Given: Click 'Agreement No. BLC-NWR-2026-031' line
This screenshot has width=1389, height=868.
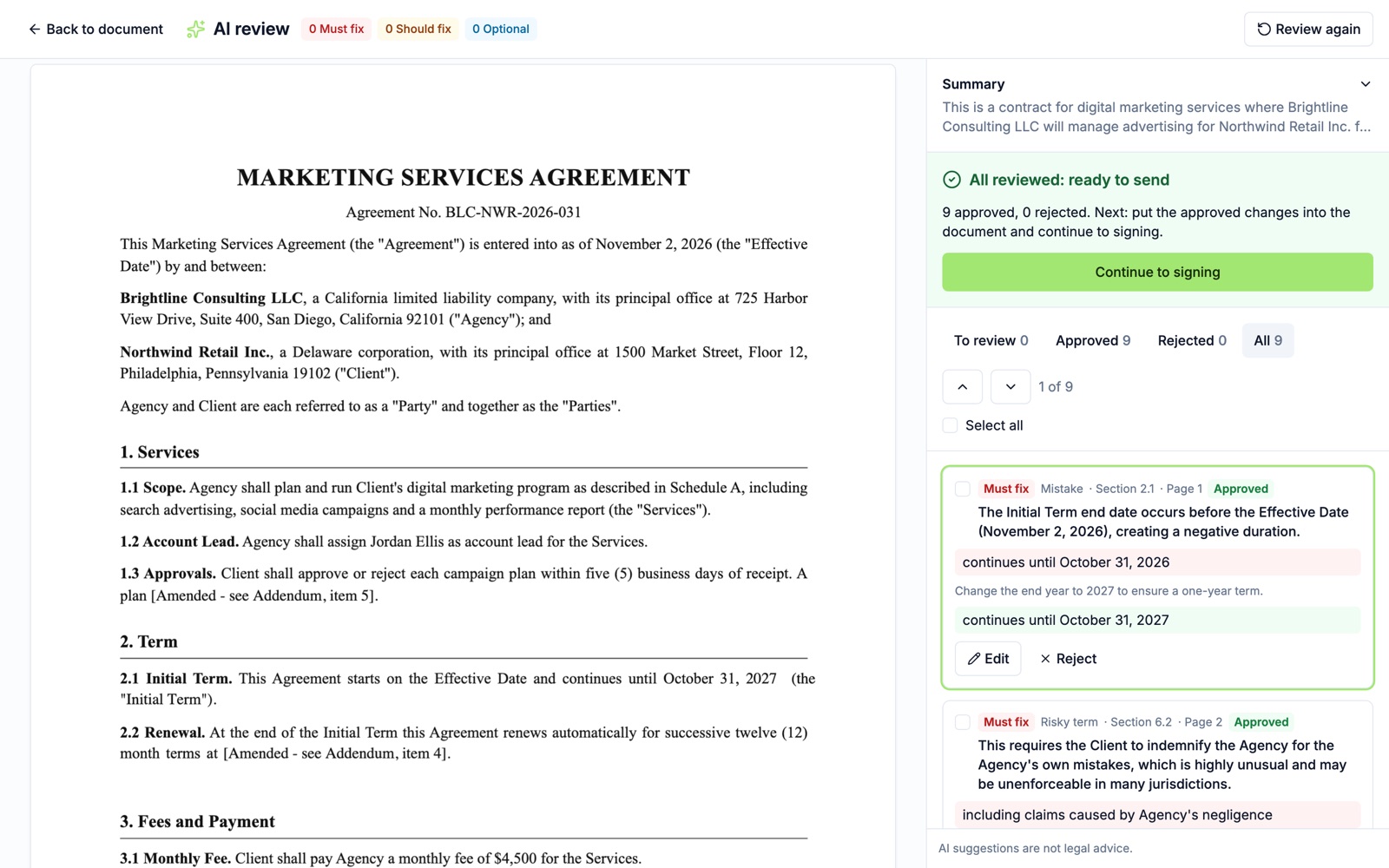Looking at the screenshot, I should coord(464,213).
